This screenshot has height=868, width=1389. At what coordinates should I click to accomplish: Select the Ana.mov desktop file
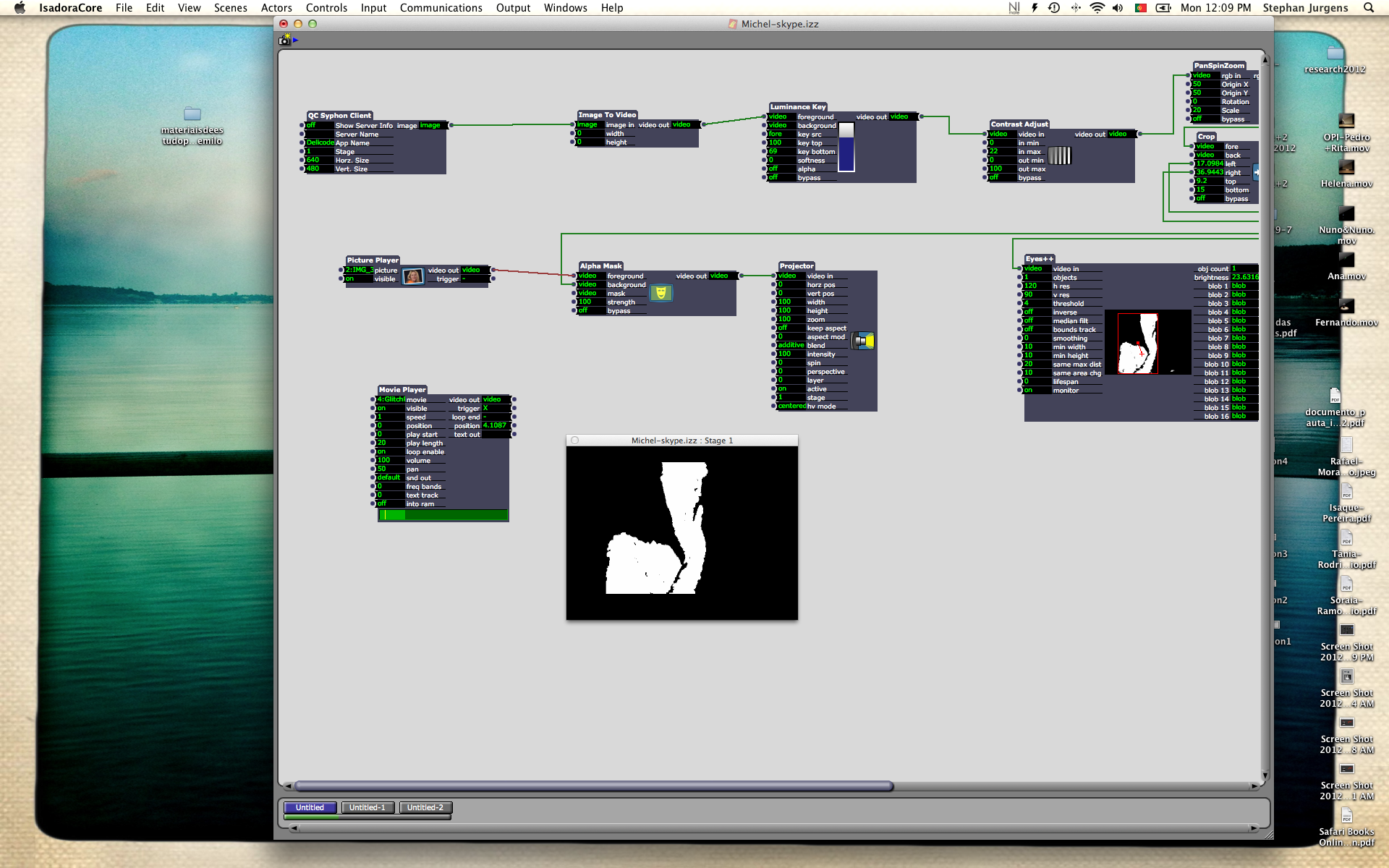[x=1346, y=265]
